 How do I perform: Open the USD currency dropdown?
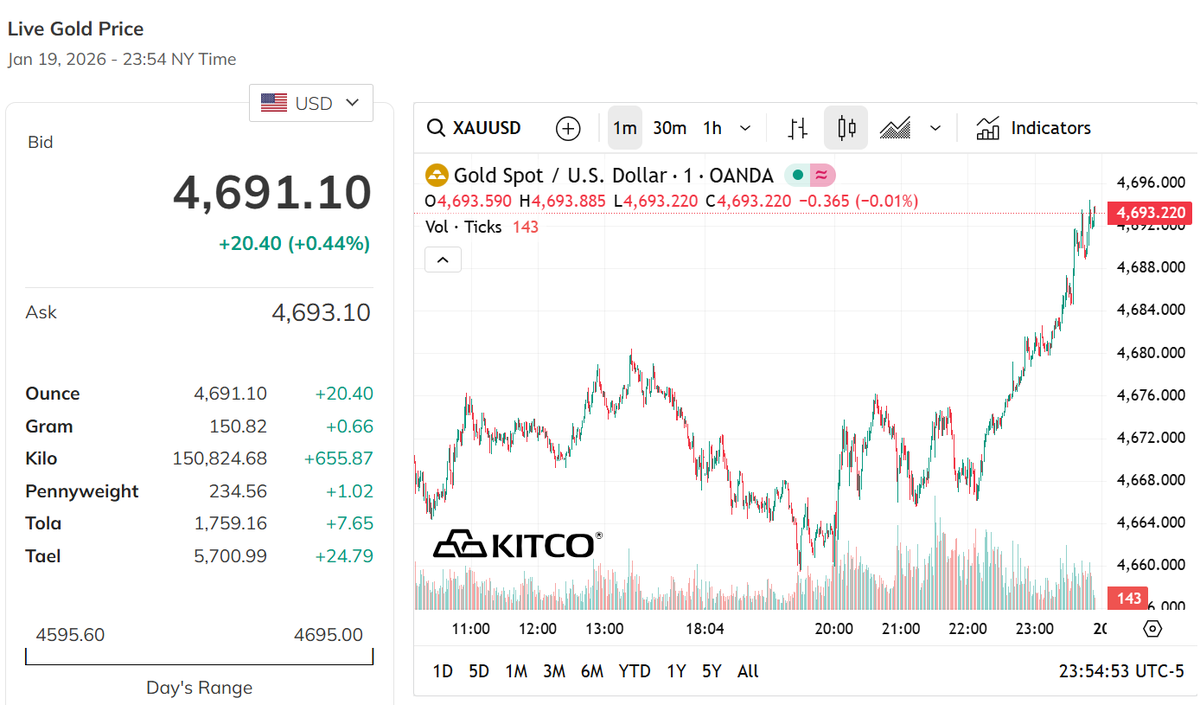(x=311, y=103)
